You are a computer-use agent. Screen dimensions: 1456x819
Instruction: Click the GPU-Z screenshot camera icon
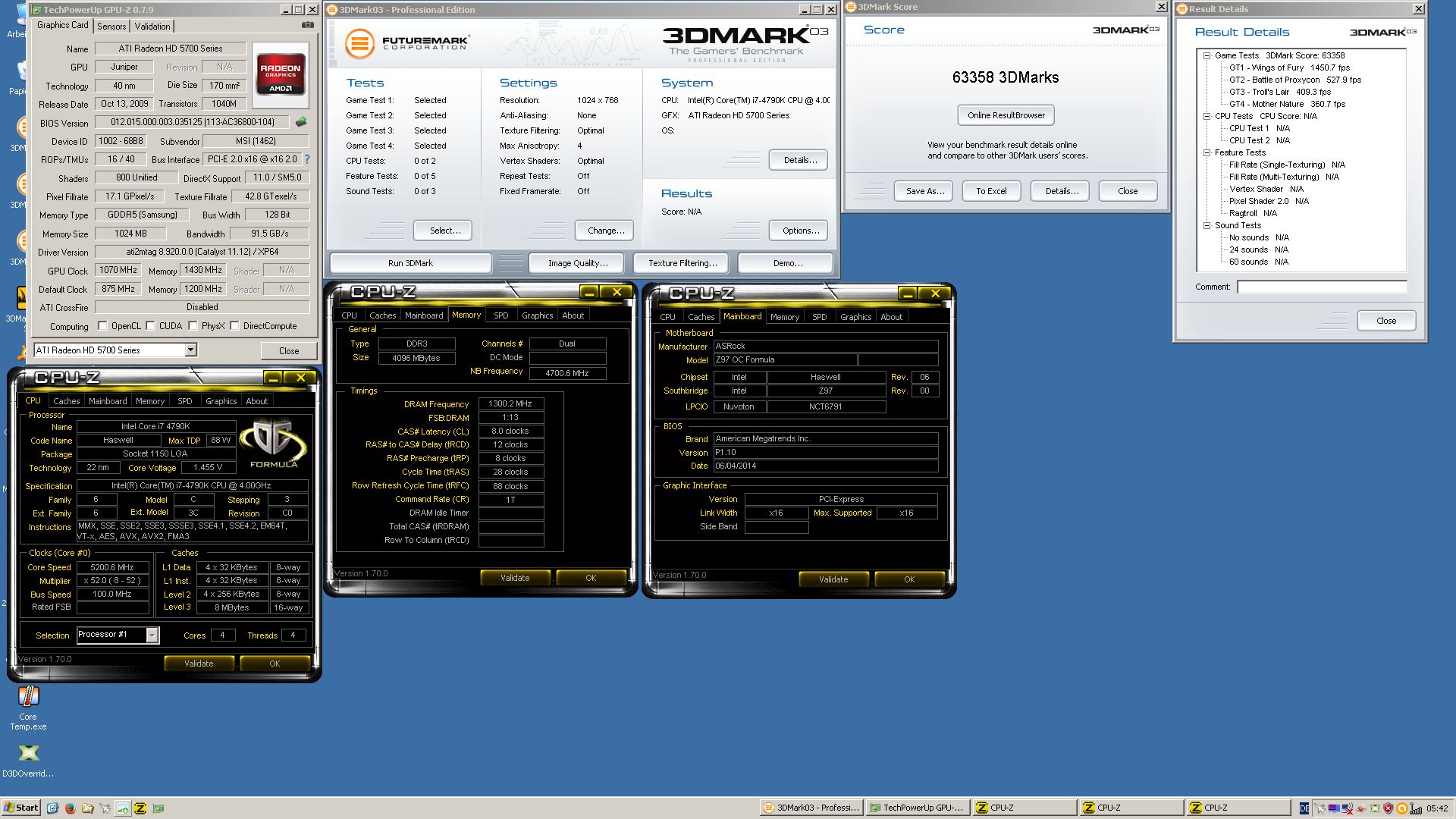point(307,25)
